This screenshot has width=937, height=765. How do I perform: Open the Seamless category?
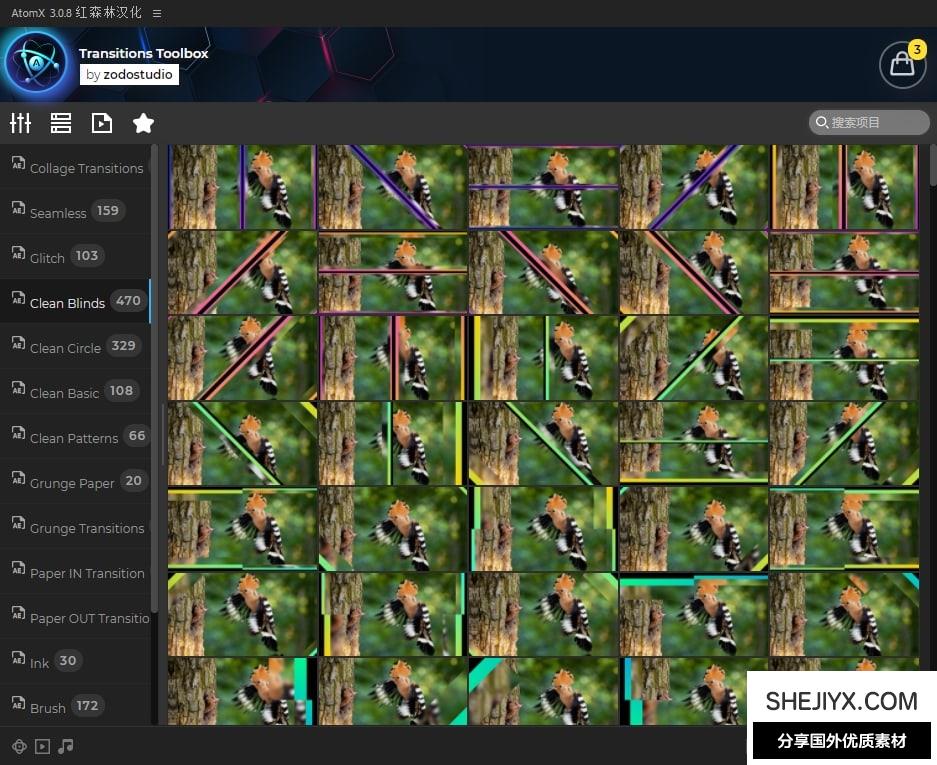58,213
